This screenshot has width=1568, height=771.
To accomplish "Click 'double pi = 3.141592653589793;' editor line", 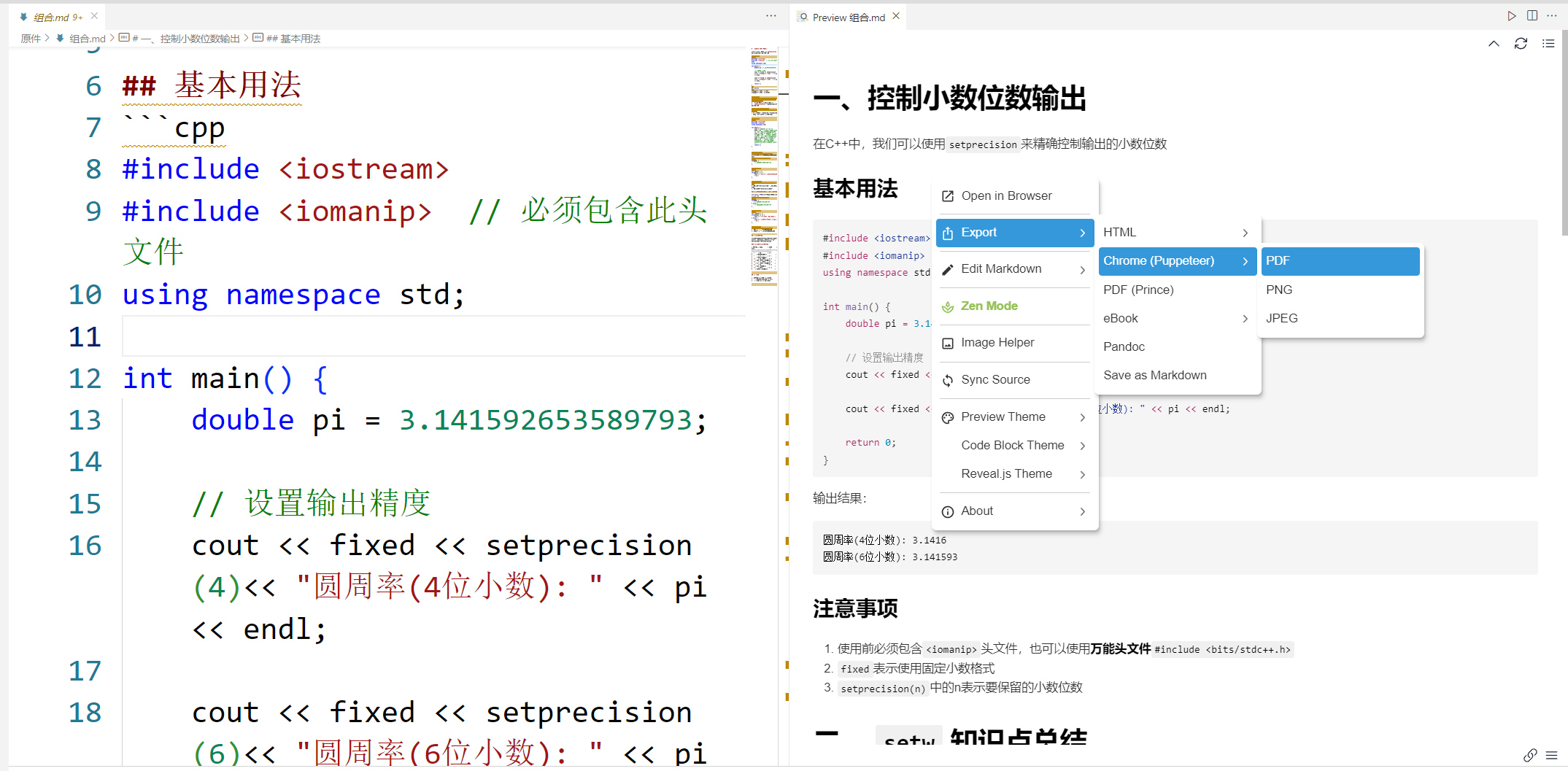I will click(449, 420).
